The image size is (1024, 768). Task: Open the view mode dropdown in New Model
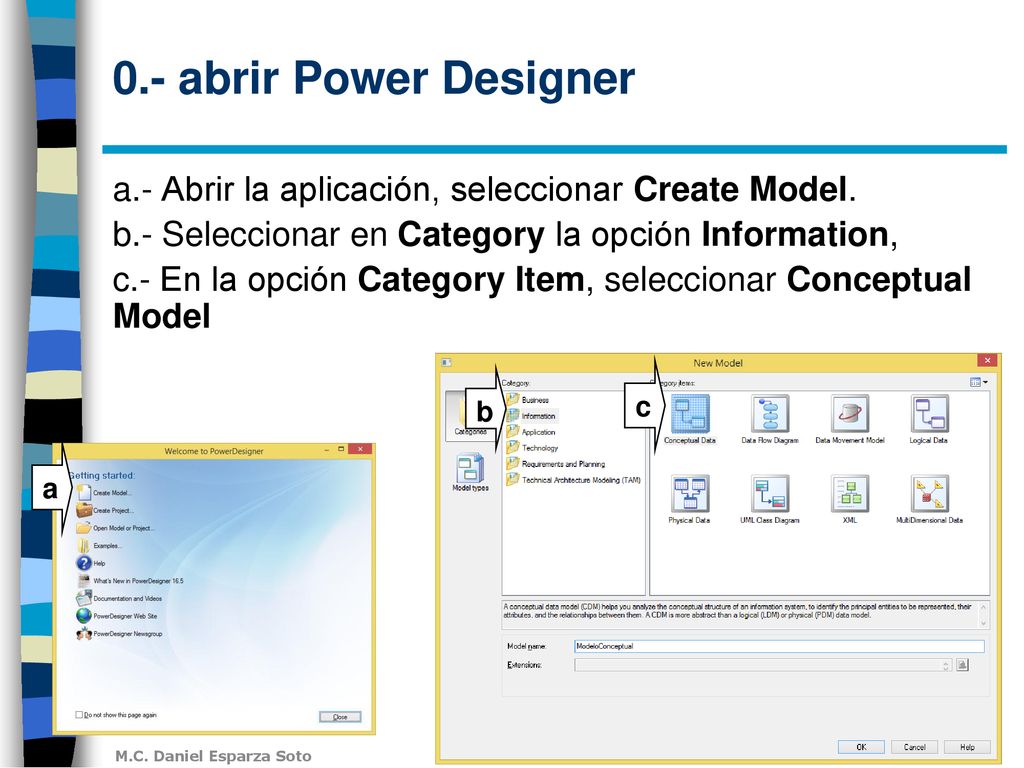(x=978, y=382)
